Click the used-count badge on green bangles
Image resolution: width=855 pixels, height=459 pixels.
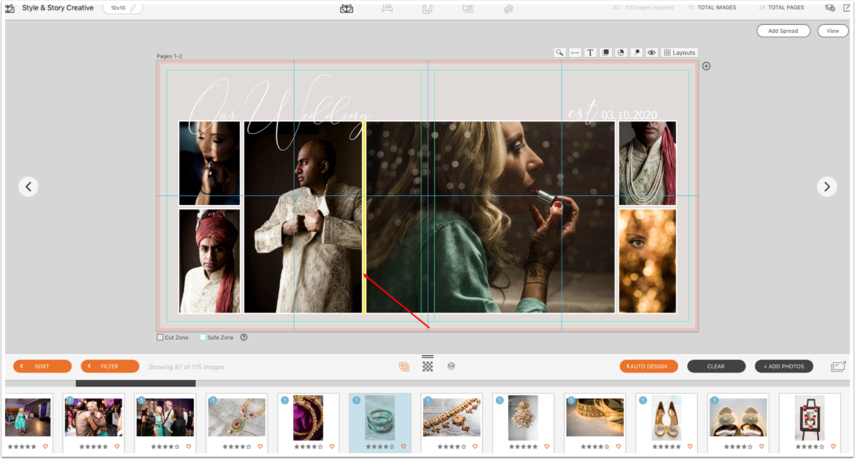click(356, 400)
